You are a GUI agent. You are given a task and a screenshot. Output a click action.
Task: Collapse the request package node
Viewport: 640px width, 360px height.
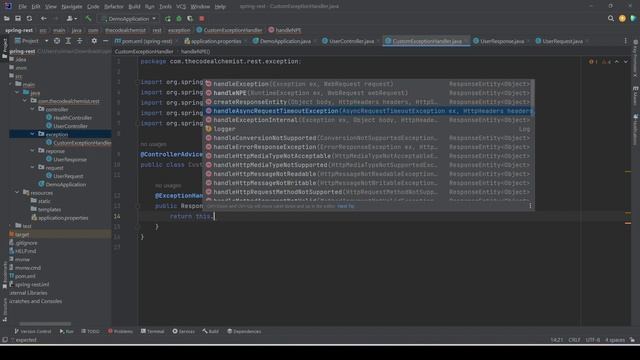click(32, 168)
